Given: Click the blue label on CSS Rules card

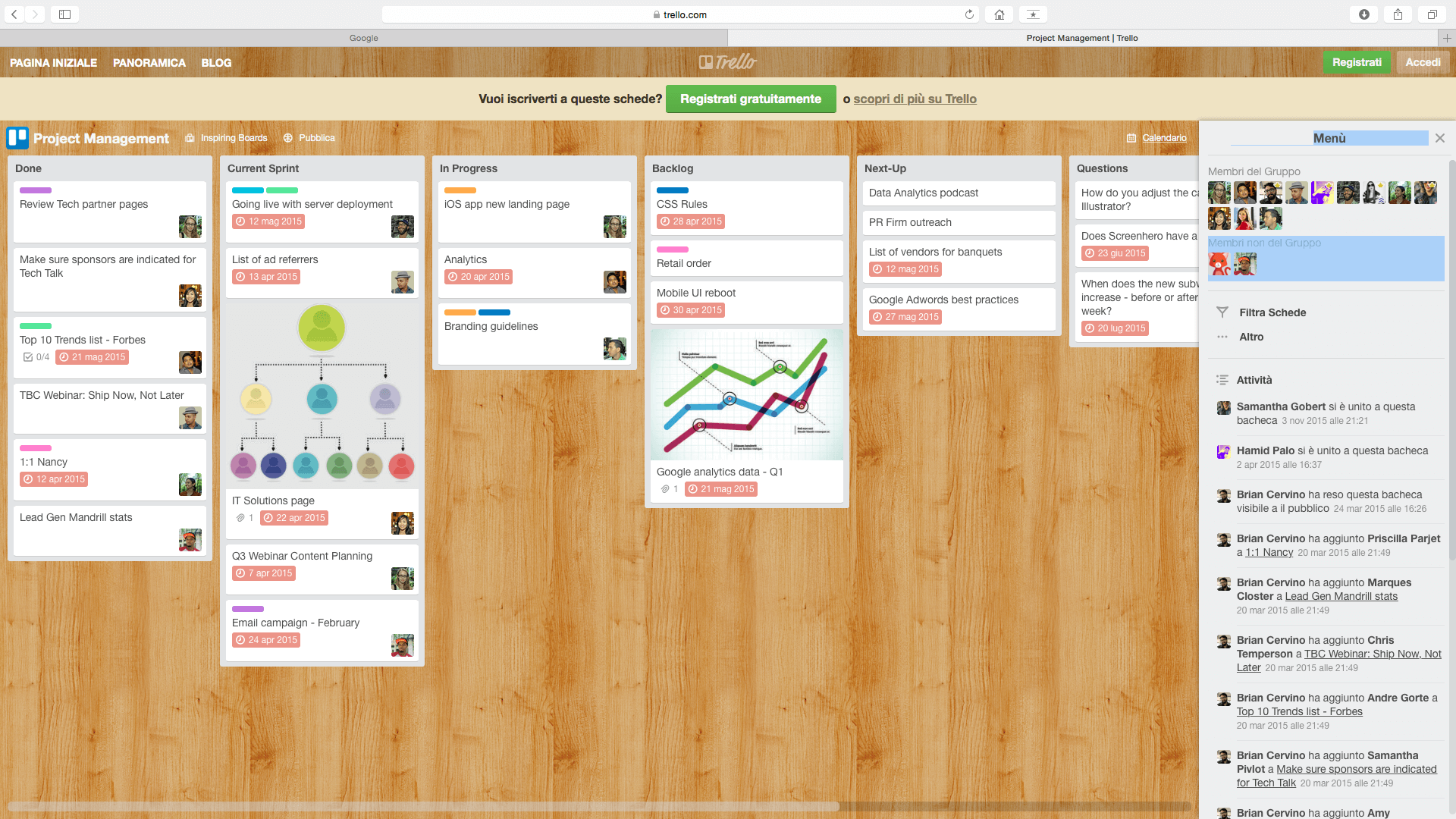Looking at the screenshot, I should (673, 190).
